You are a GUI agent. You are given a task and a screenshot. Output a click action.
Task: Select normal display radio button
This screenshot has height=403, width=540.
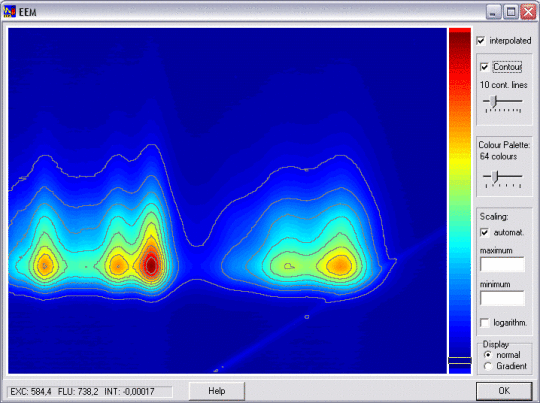[488, 355]
